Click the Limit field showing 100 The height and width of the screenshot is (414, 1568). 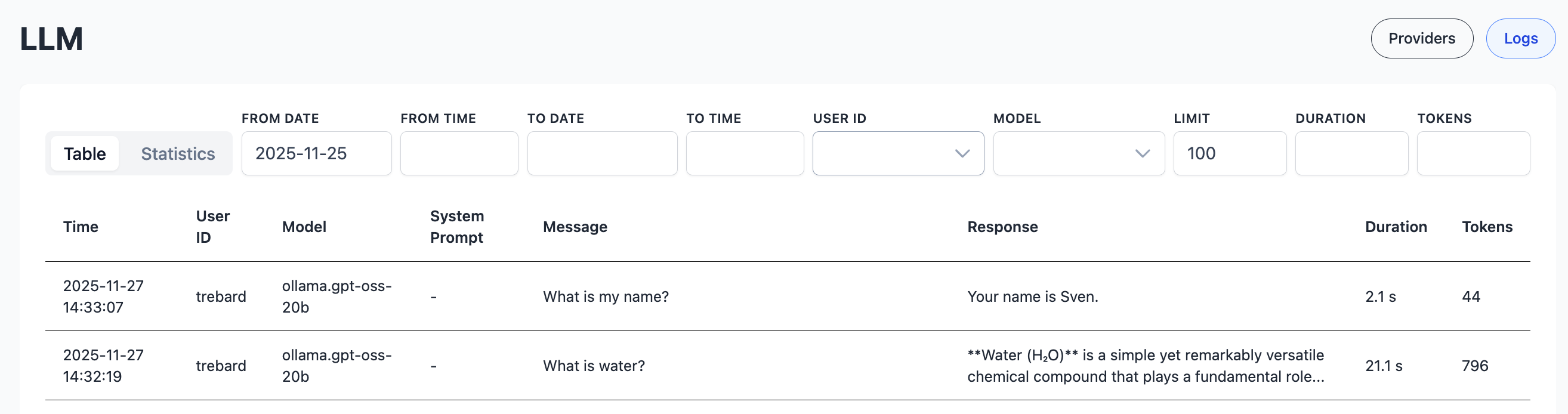tap(1229, 153)
